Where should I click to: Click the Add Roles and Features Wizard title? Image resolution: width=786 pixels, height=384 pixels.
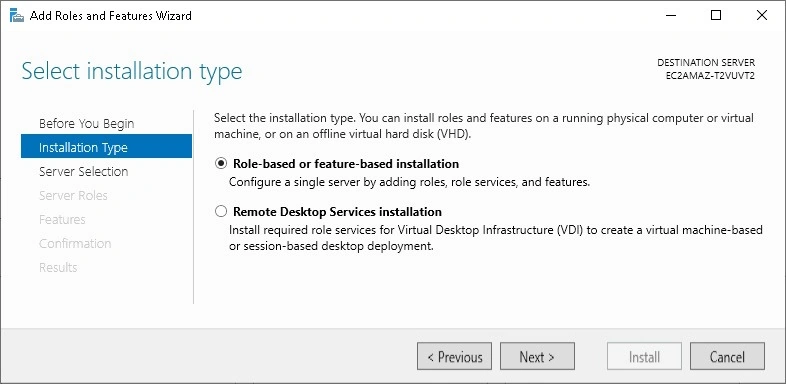(111, 16)
